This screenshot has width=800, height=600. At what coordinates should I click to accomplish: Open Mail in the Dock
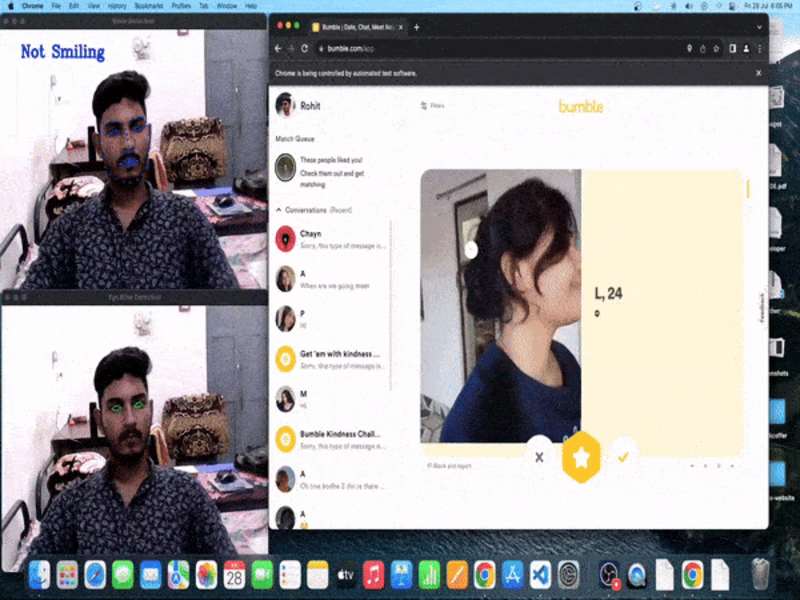pos(151,574)
